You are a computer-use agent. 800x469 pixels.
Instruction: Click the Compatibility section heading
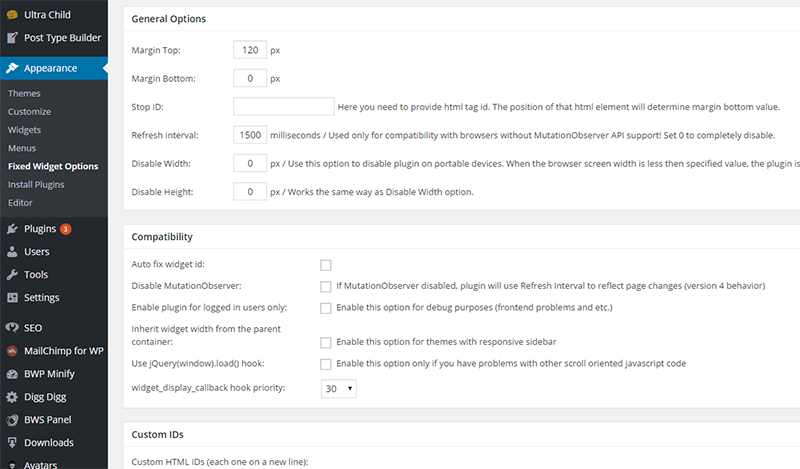(x=162, y=237)
